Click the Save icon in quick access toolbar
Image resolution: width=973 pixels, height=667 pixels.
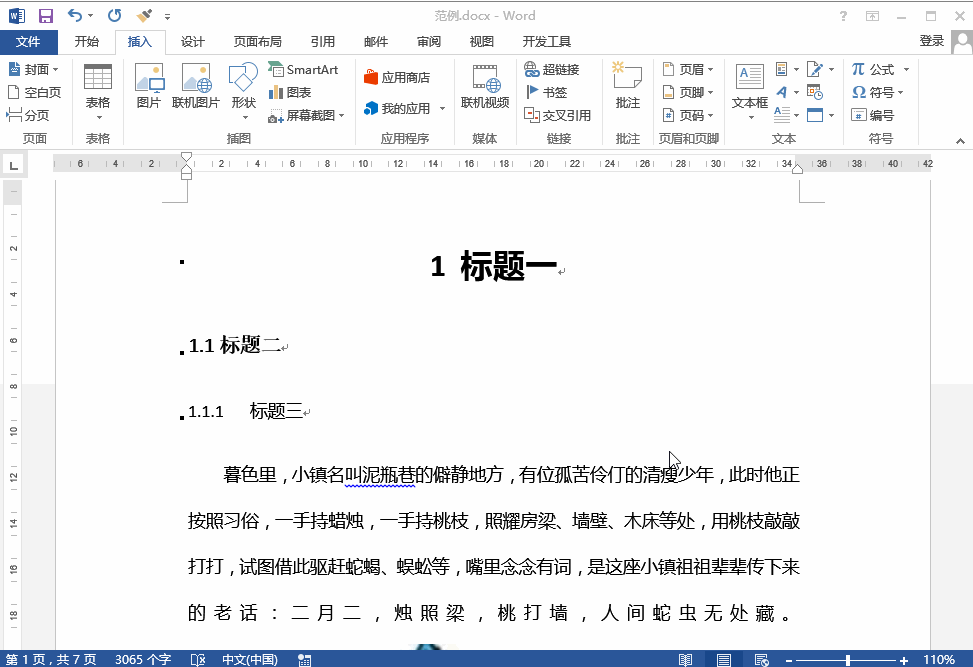click(45, 16)
